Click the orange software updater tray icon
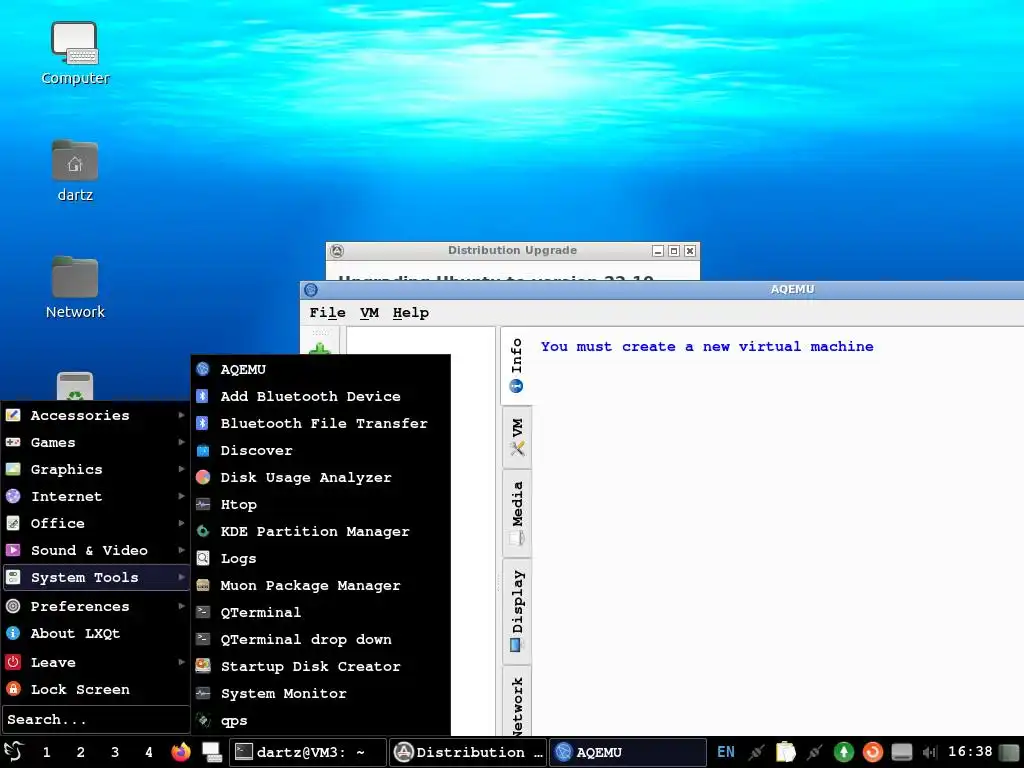The height and width of the screenshot is (768, 1024). pyautogui.click(x=872, y=752)
